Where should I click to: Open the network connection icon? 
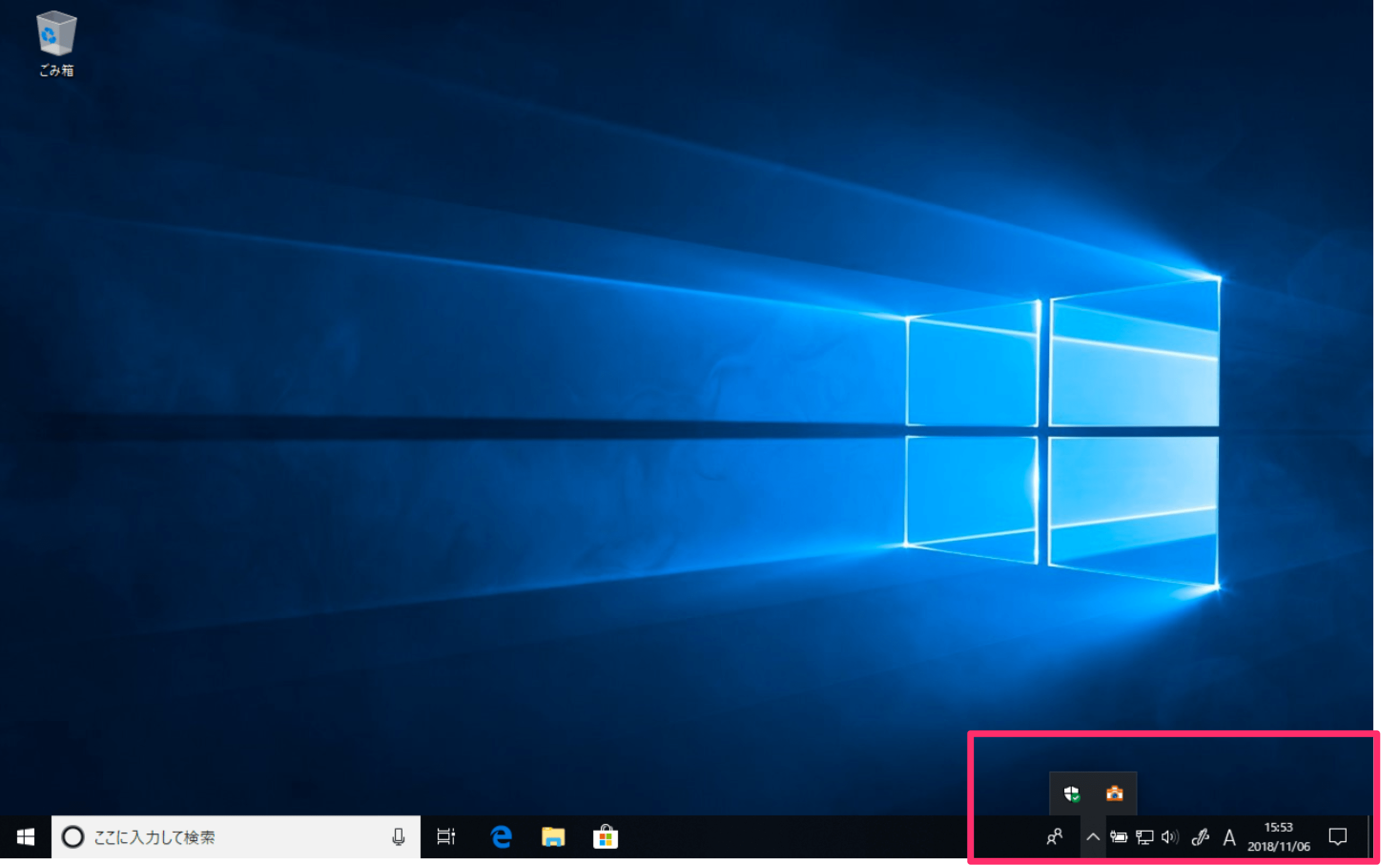click(1144, 837)
